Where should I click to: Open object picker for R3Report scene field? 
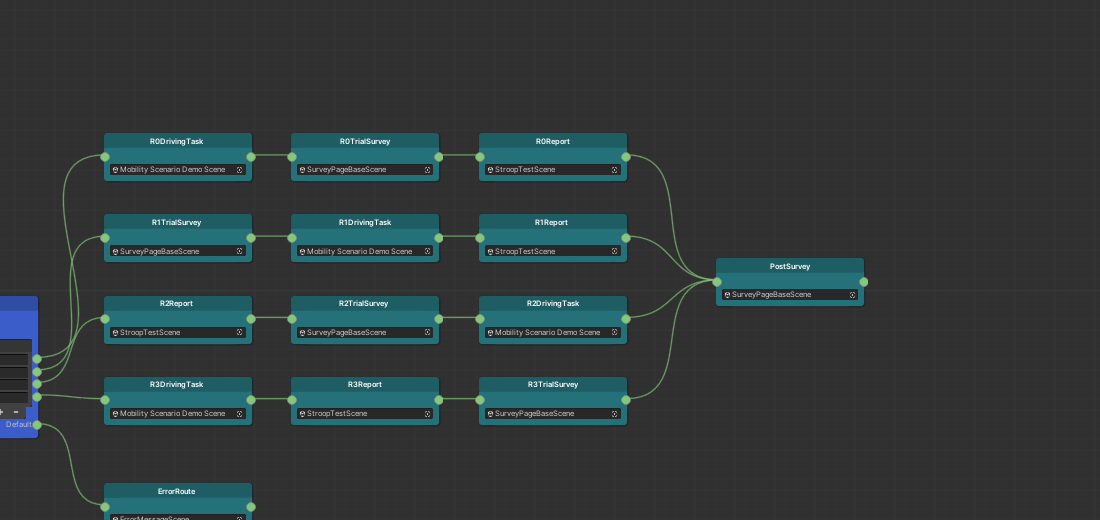427,414
